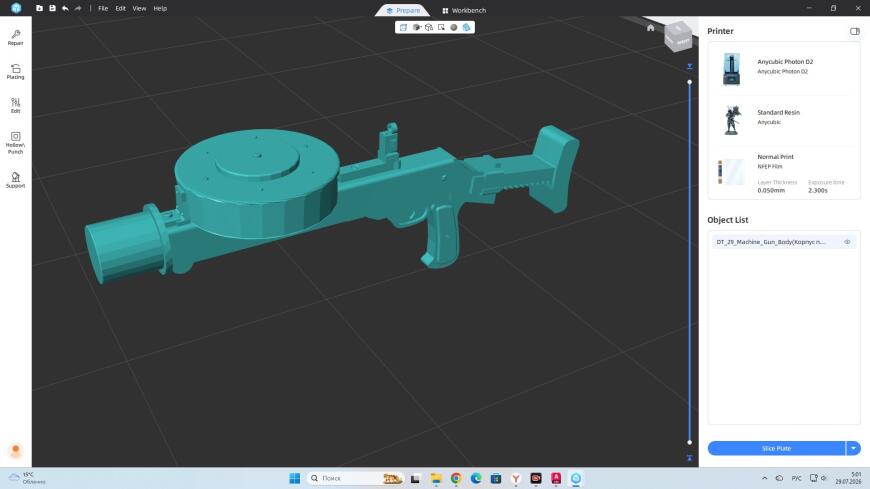Select the box selection tool in view toolbar
Viewport: 870px width, 489px height.
click(x=442, y=27)
